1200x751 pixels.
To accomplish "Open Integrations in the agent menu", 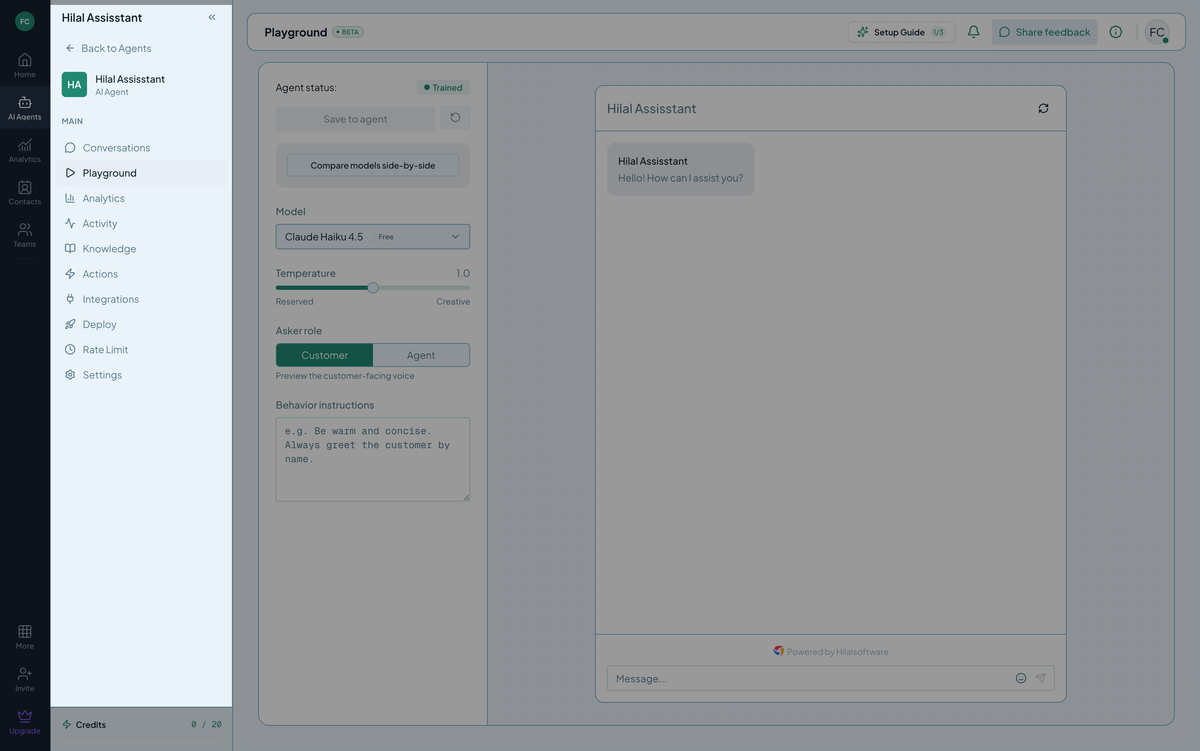I will [141, 299].
